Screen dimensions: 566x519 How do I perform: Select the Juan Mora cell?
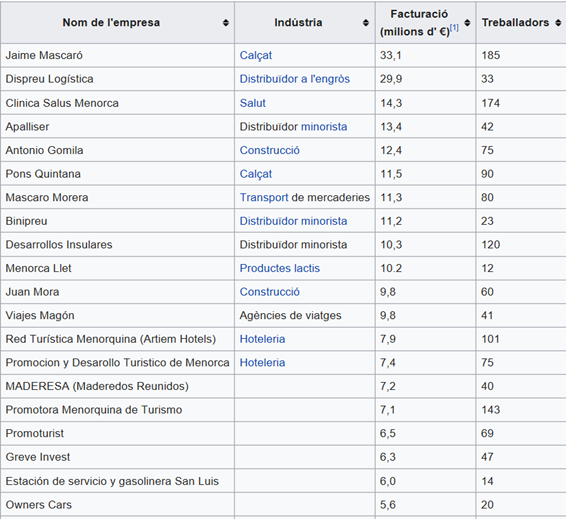117,291
